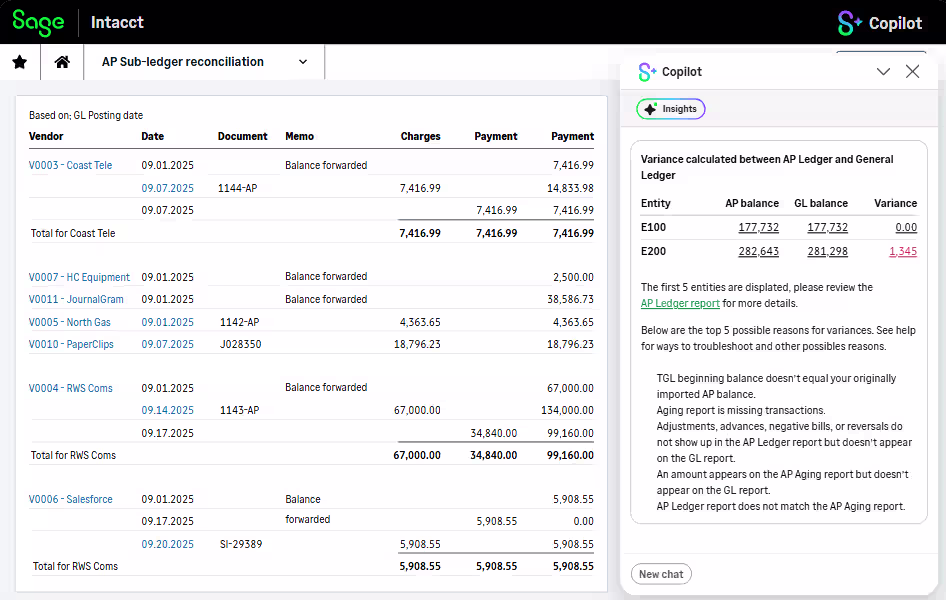Go to the home icon
This screenshot has width=946, height=600.
(x=62, y=62)
